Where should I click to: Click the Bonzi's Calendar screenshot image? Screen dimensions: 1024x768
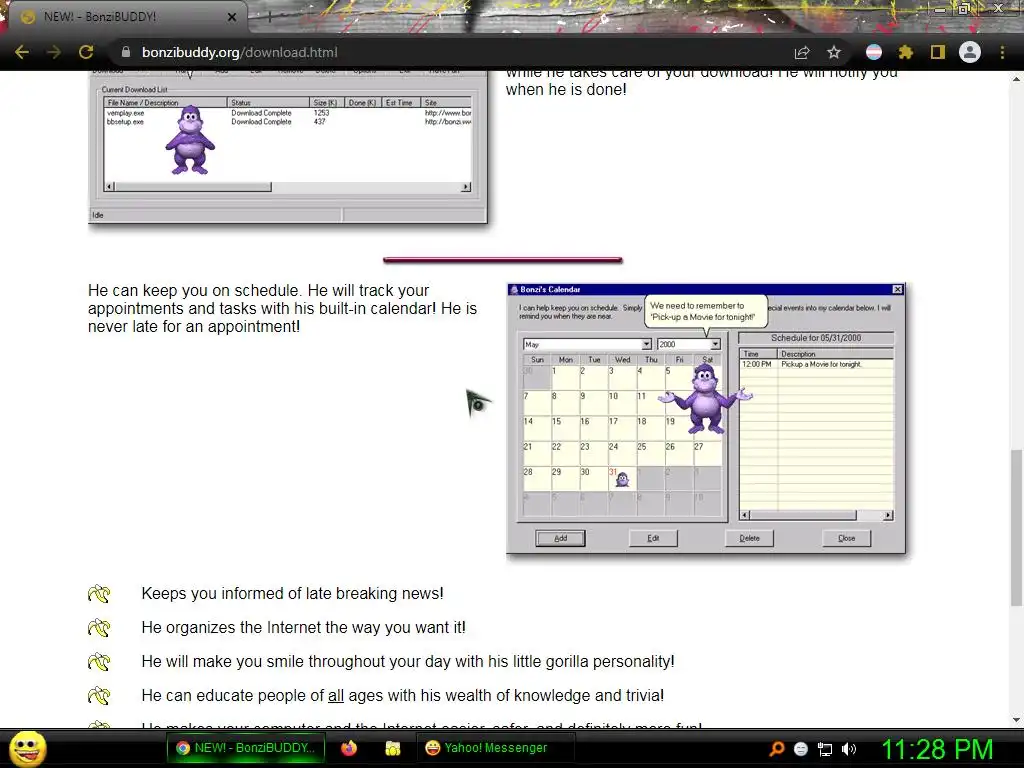pyautogui.click(x=706, y=419)
